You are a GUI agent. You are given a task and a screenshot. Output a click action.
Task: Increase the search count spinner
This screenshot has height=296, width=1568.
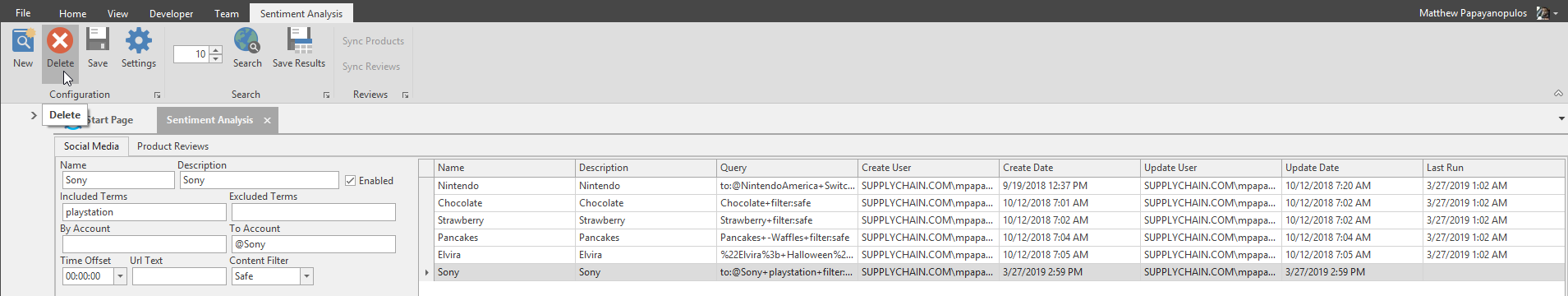tap(216, 50)
